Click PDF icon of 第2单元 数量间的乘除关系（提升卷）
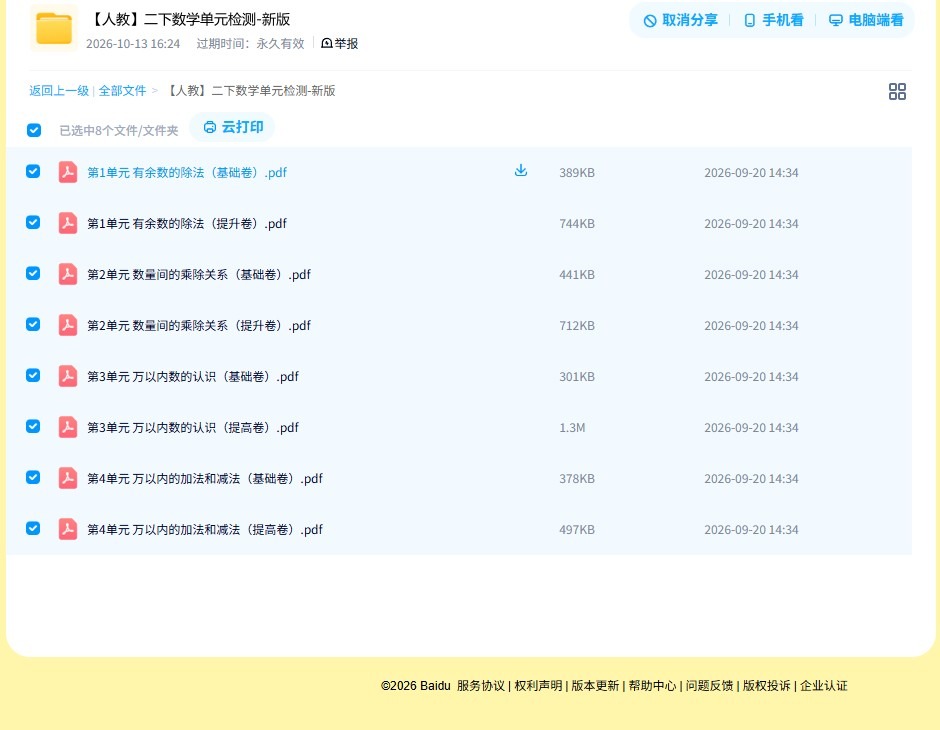The height and width of the screenshot is (730, 940). click(68, 325)
